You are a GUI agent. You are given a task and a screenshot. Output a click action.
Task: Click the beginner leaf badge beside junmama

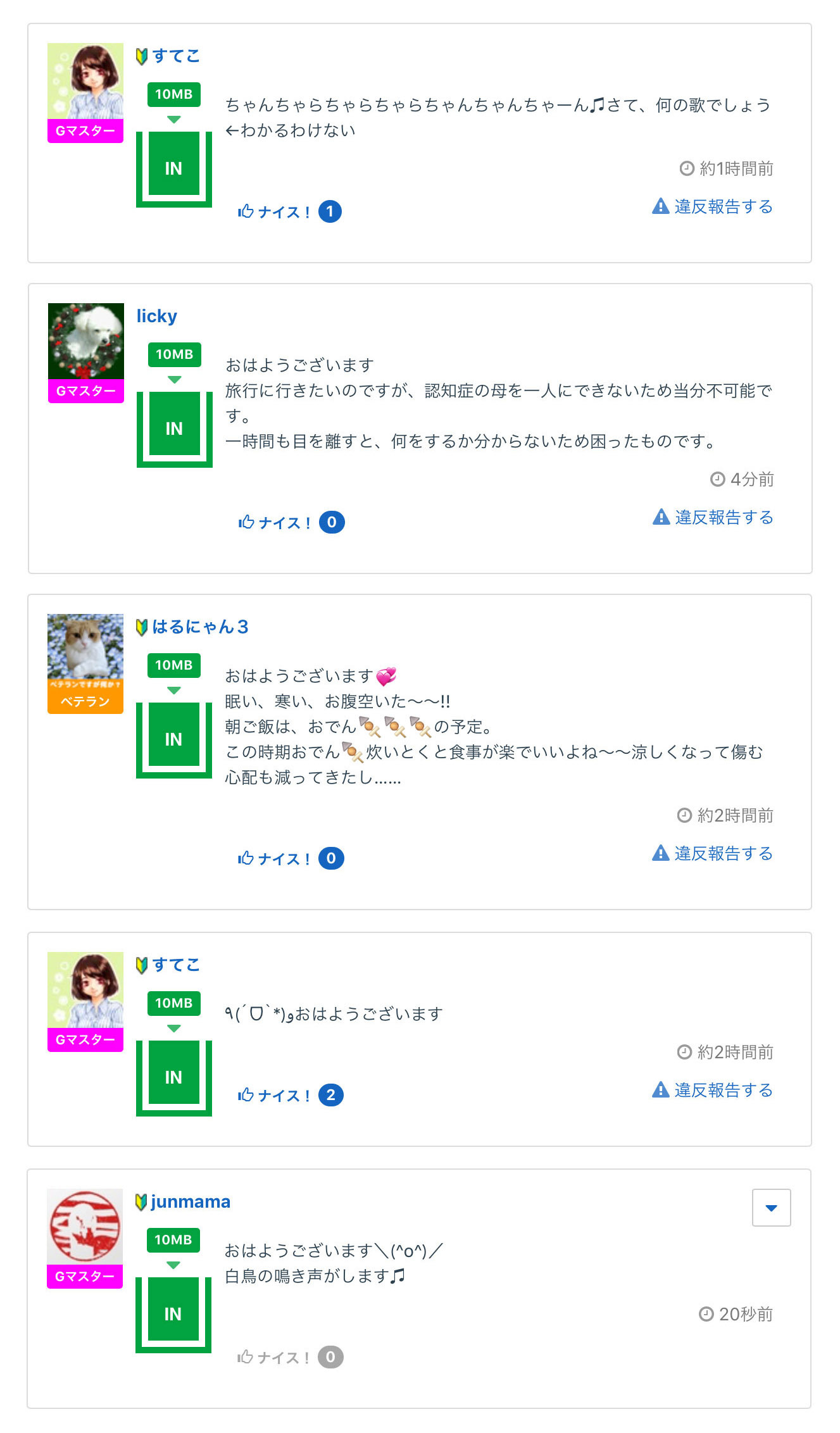[141, 1202]
